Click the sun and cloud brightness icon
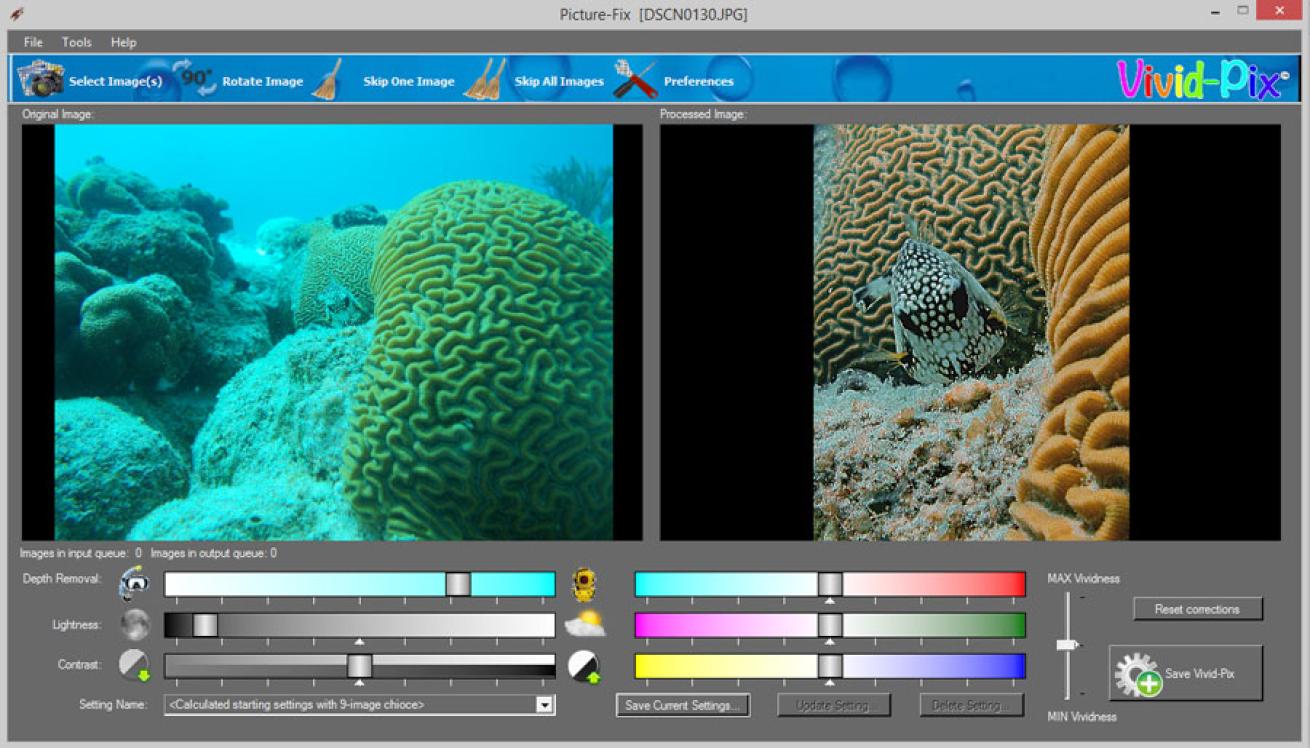Image resolution: width=1310 pixels, height=748 pixels. [585, 625]
